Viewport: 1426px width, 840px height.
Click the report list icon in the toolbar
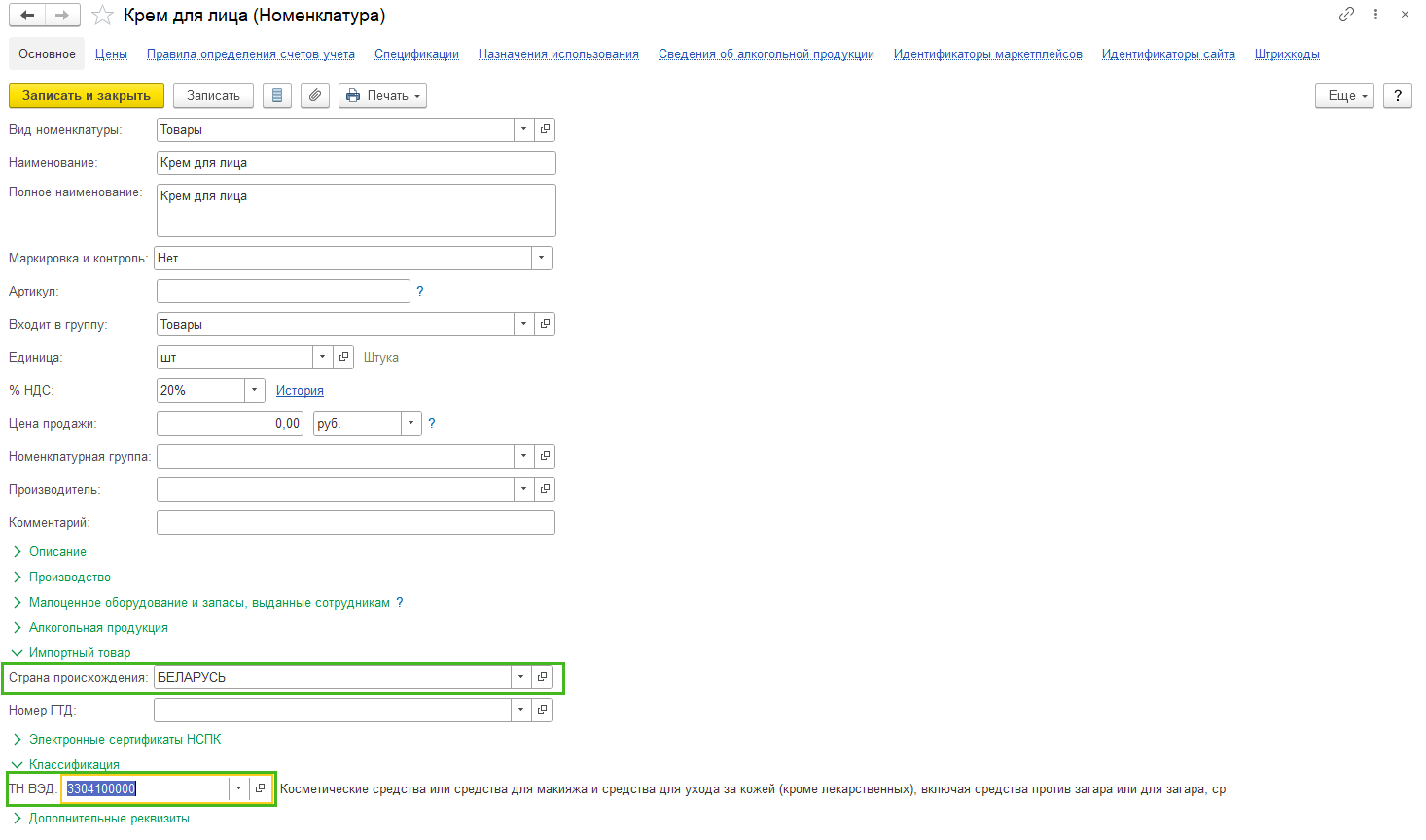(x=277, y=95)
